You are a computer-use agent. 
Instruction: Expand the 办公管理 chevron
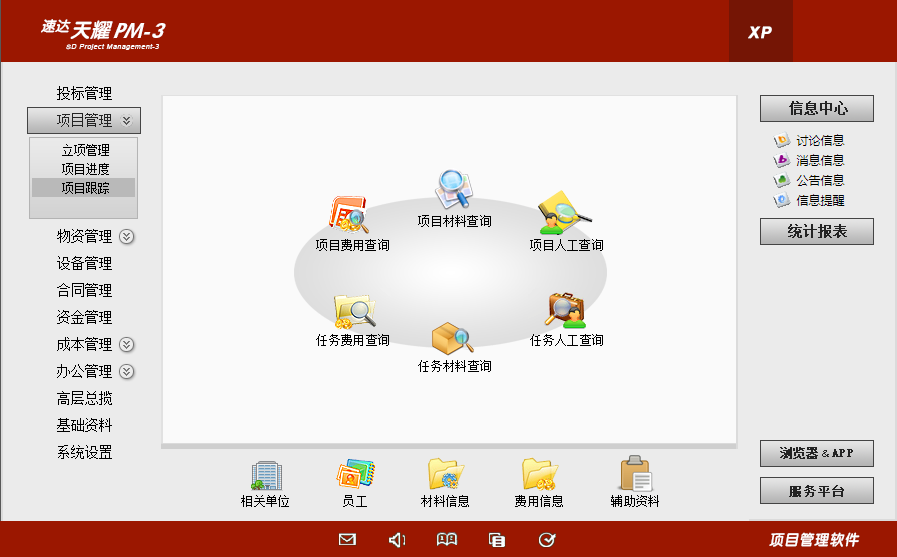point(127,372)
